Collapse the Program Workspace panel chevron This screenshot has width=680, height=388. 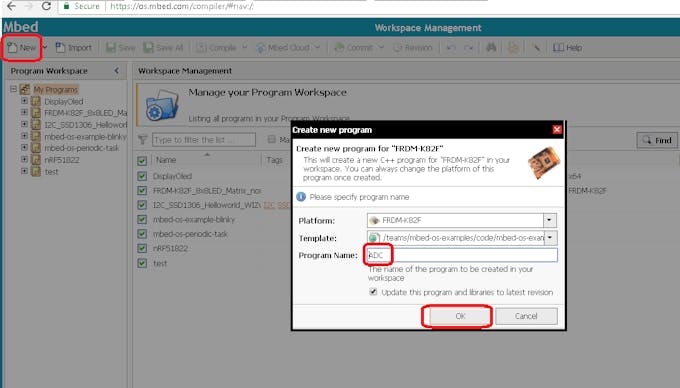tap(117, 70)
